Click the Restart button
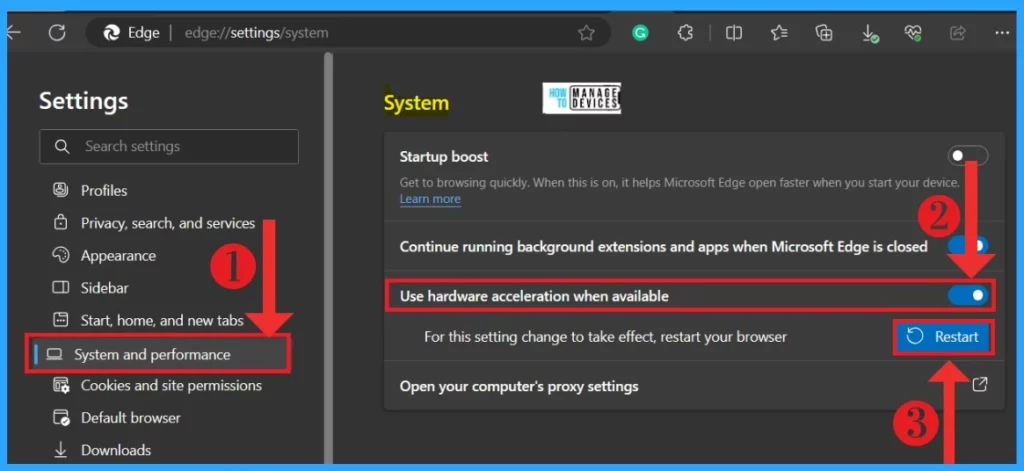Screen dimensions: 1024x471 pyautogui.click(x=944, y=337)
